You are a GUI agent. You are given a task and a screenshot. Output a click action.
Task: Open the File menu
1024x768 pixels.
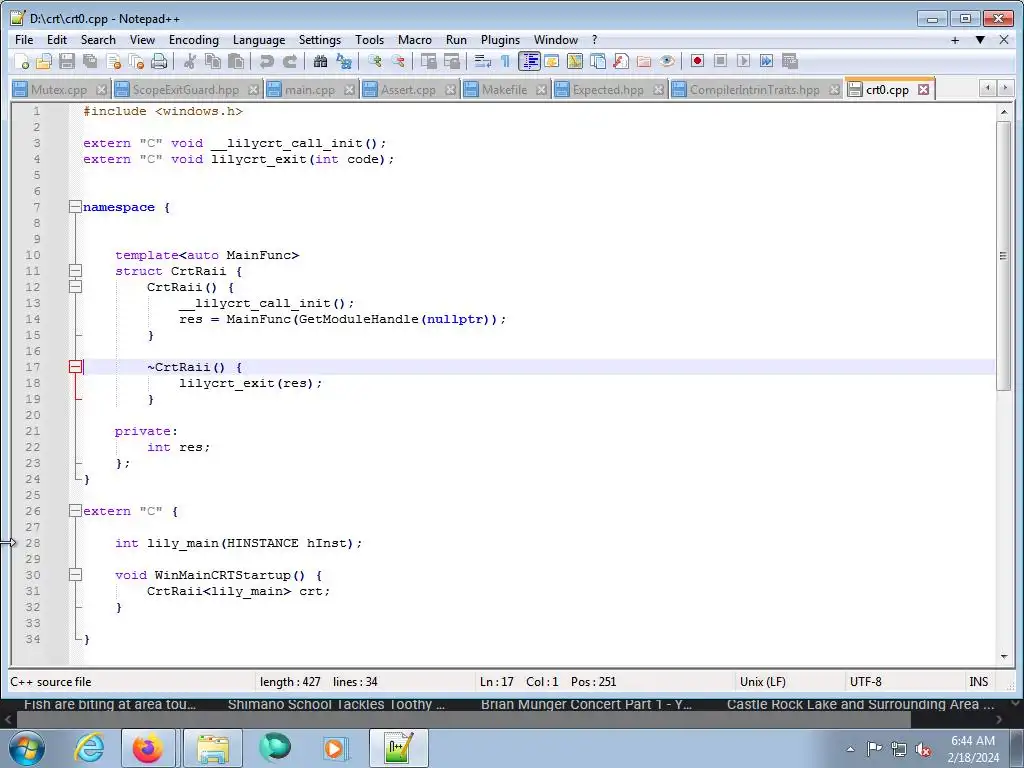pyautogui.click(x=24, y=40)
